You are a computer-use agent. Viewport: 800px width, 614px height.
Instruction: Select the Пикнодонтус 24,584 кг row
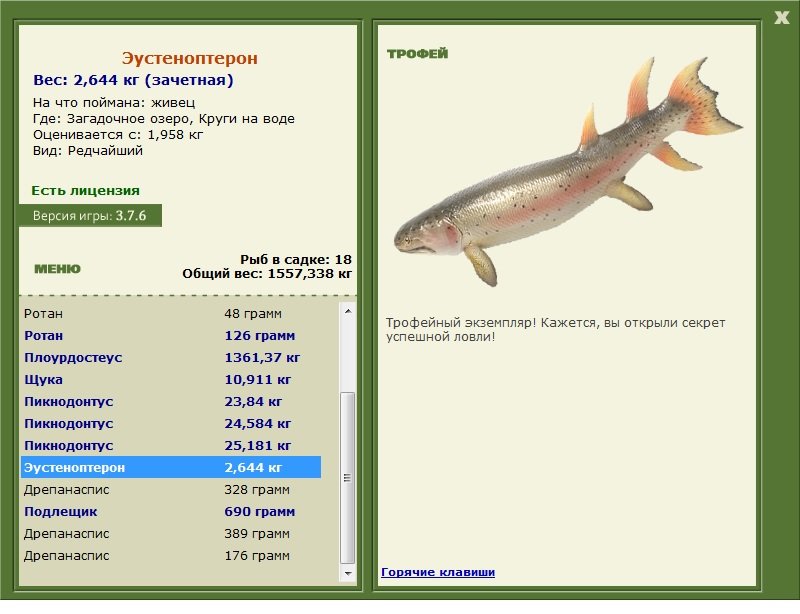pos(171,424)
